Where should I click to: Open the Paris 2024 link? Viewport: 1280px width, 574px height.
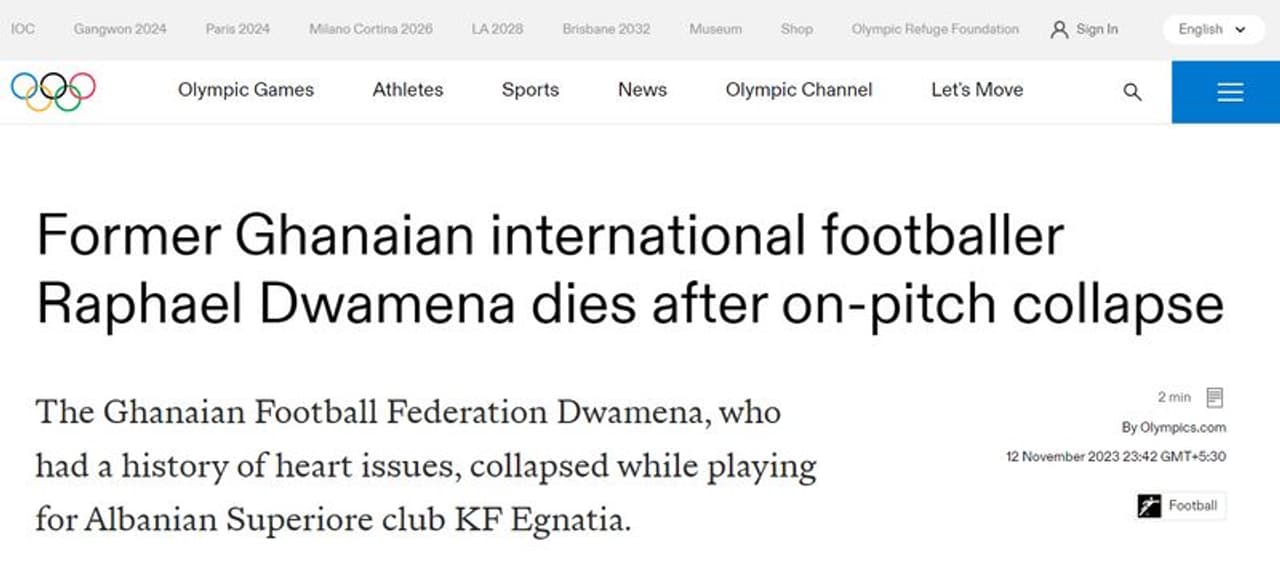tap(238, 29)
